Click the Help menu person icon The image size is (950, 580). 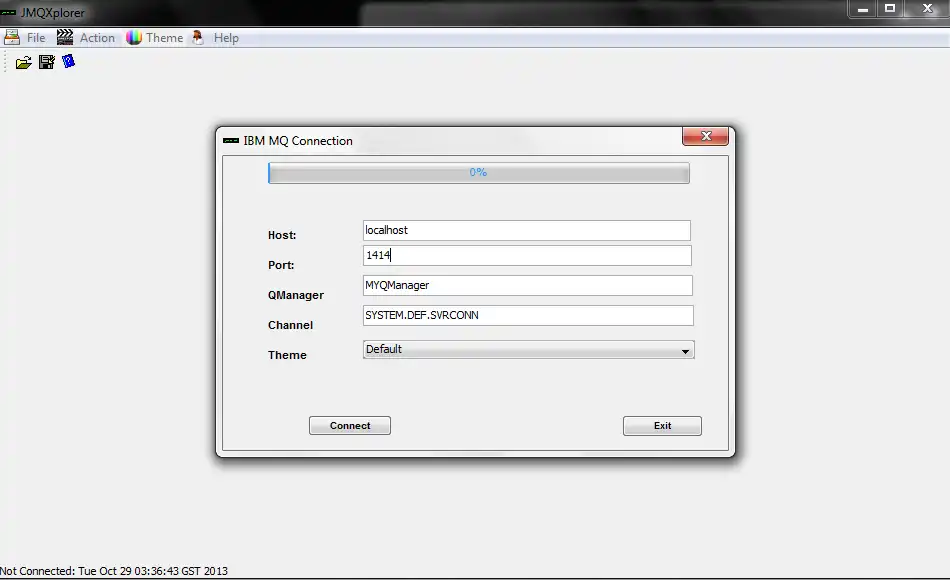click(x=198, y=38)
